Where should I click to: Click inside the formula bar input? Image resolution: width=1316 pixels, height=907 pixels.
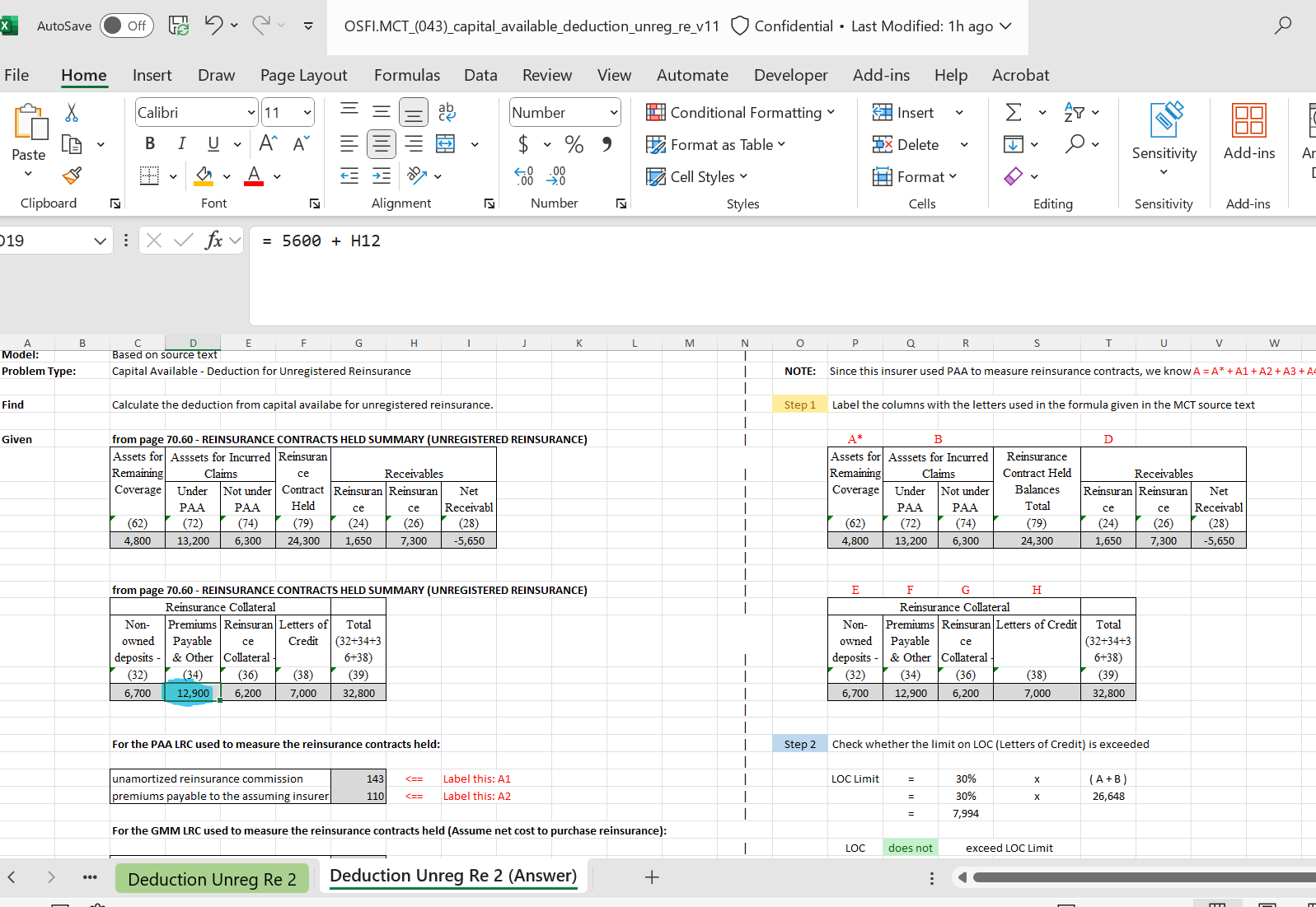pyautogui.click(x=742, y=241)
